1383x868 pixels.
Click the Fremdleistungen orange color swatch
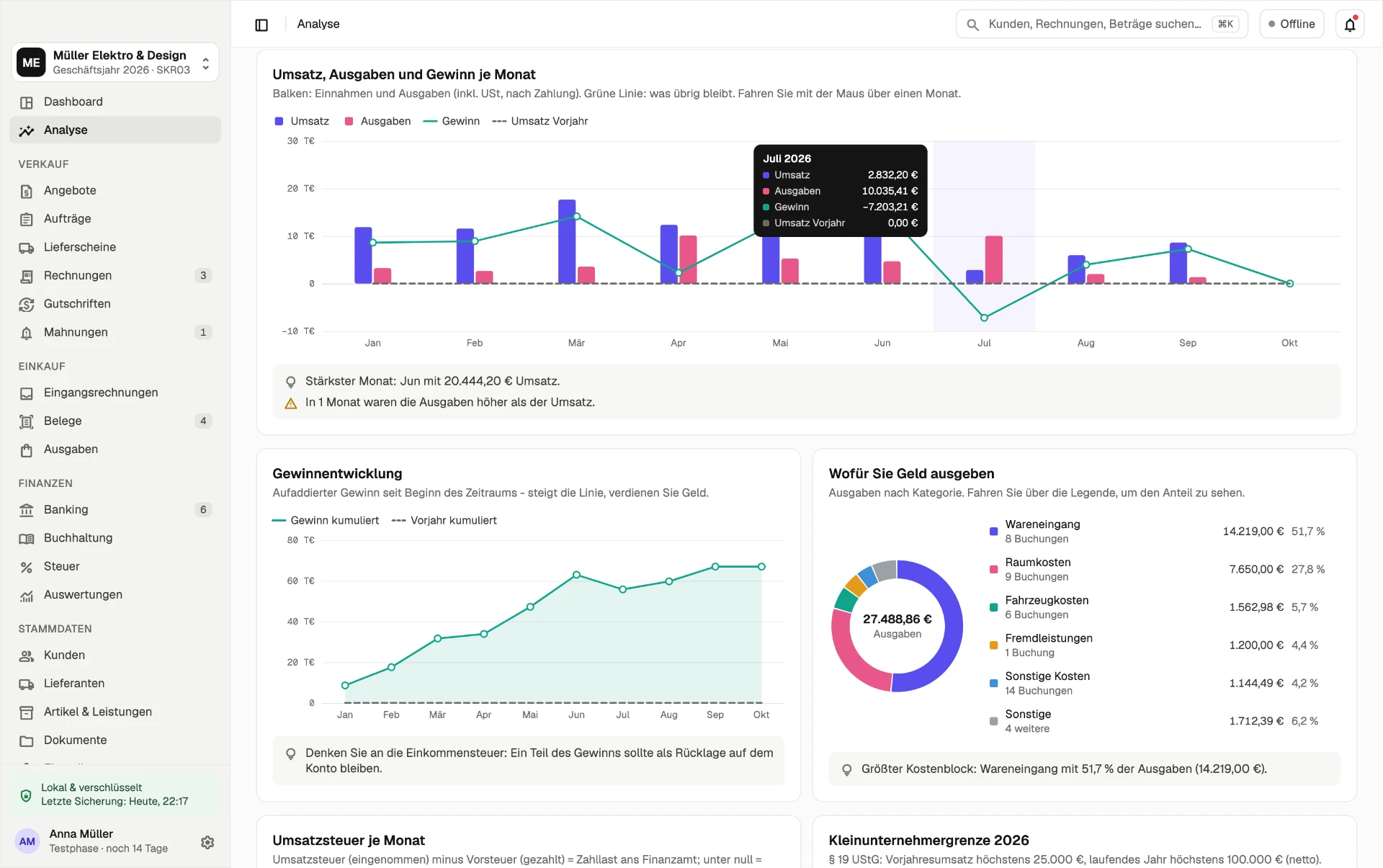(994, 645)
